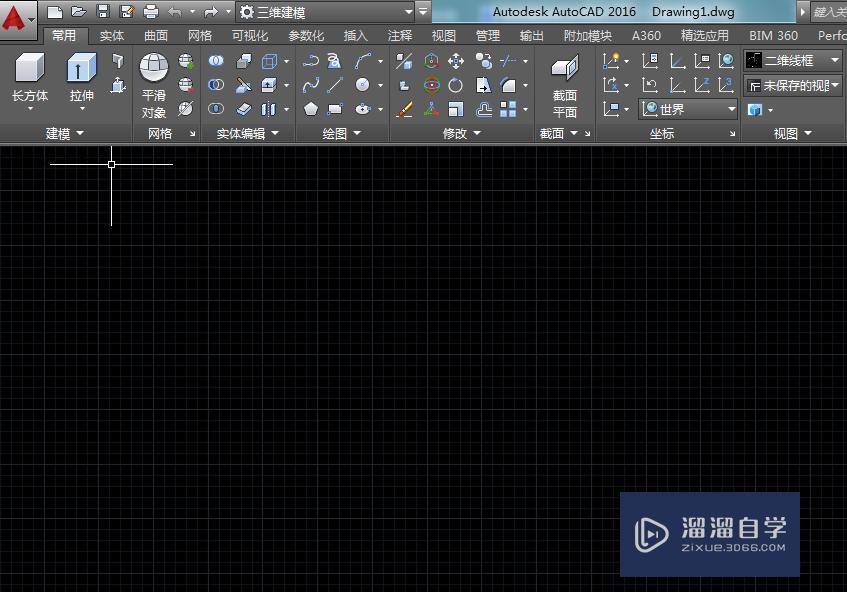The width and height of the screenshot is (847, 592).
Task: Switch to the 实体 ribbon tab
Action: (x=112, y=35)
